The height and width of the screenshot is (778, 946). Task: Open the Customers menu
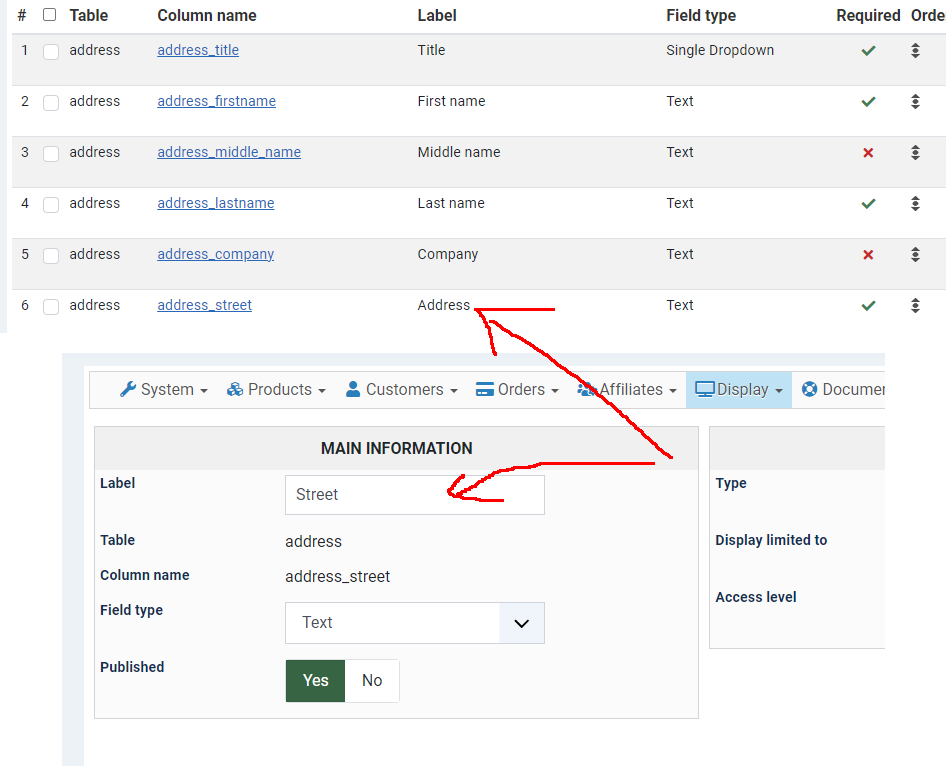pyautogui.click(x=401, y=390)
